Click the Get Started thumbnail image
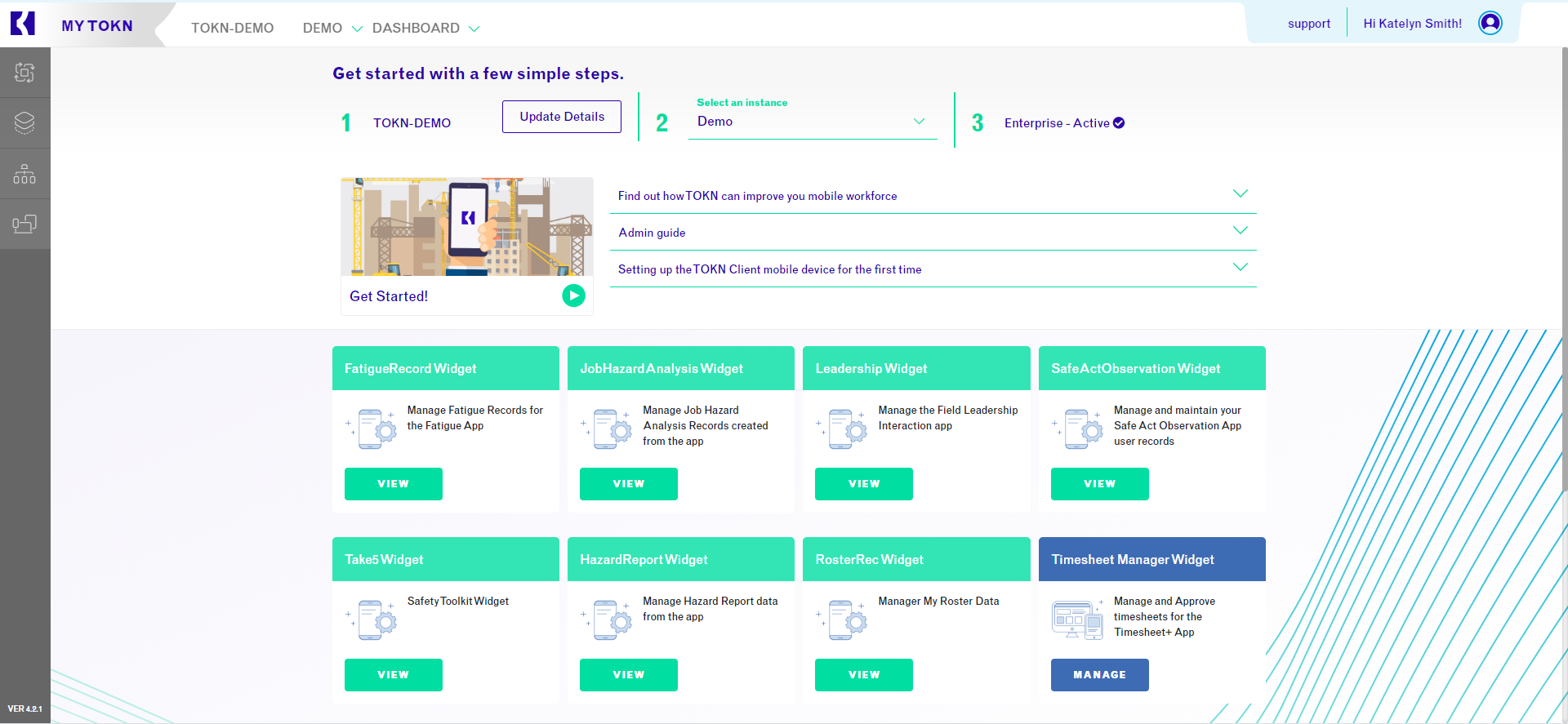Screen dimensions: 1568x724 pos(466,227)
